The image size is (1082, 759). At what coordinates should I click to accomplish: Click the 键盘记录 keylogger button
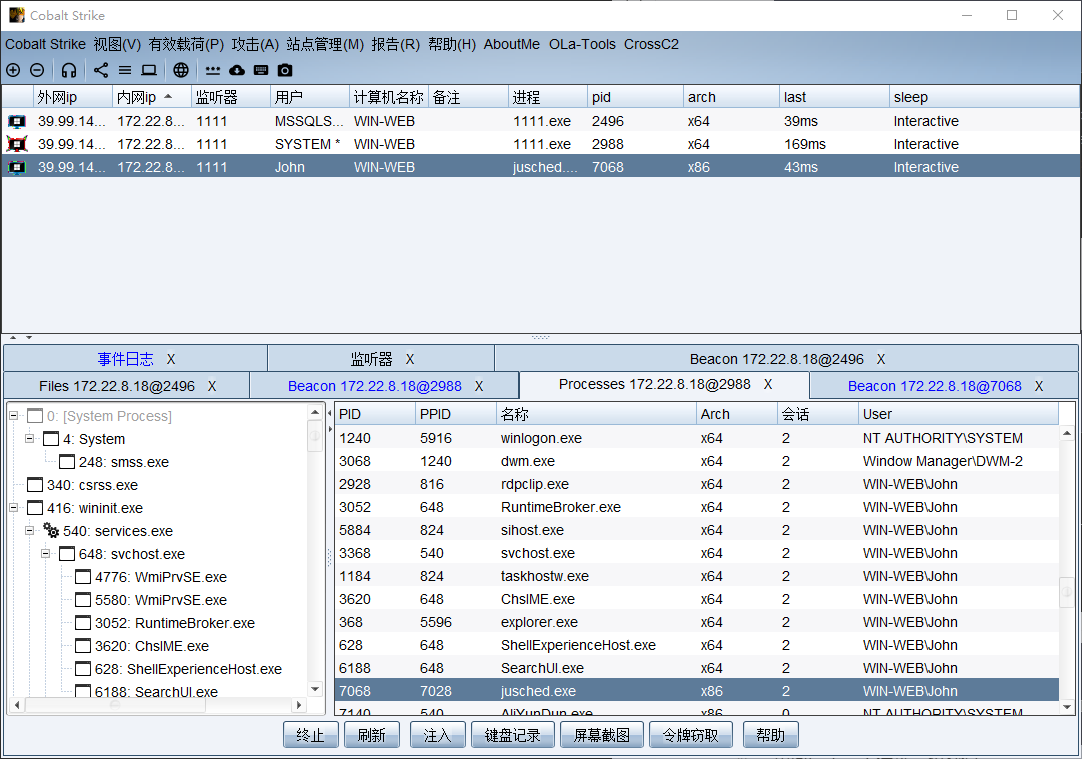pos(512,736)
